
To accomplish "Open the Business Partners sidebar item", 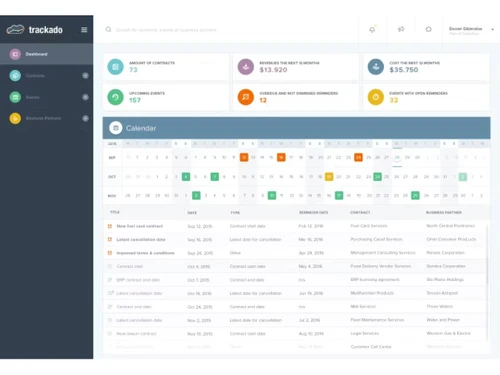I will click(47, 118).
